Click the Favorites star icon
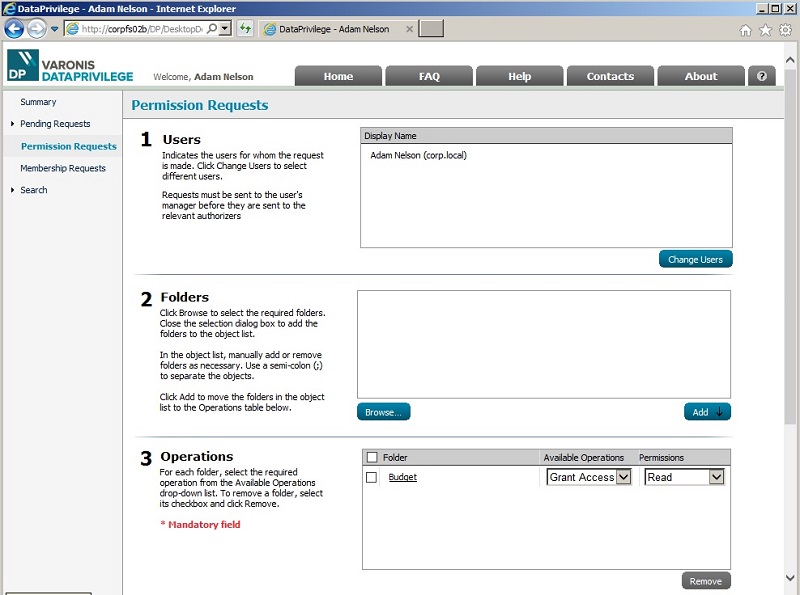The image size is (800, 595). [765, 30]
